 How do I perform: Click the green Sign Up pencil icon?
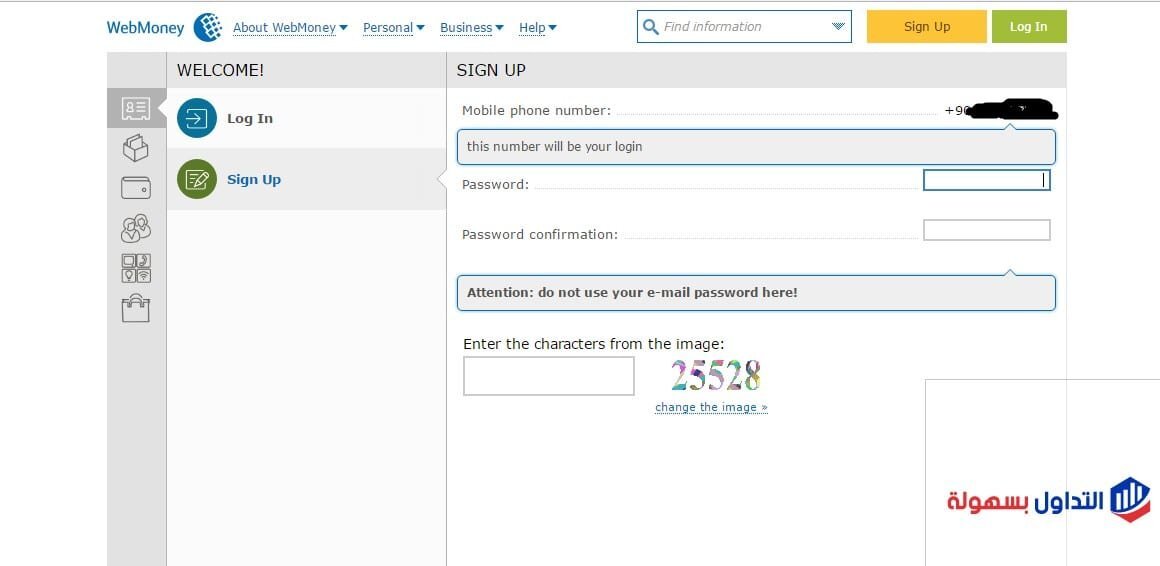pyautogui.click(x=196, y=179)
